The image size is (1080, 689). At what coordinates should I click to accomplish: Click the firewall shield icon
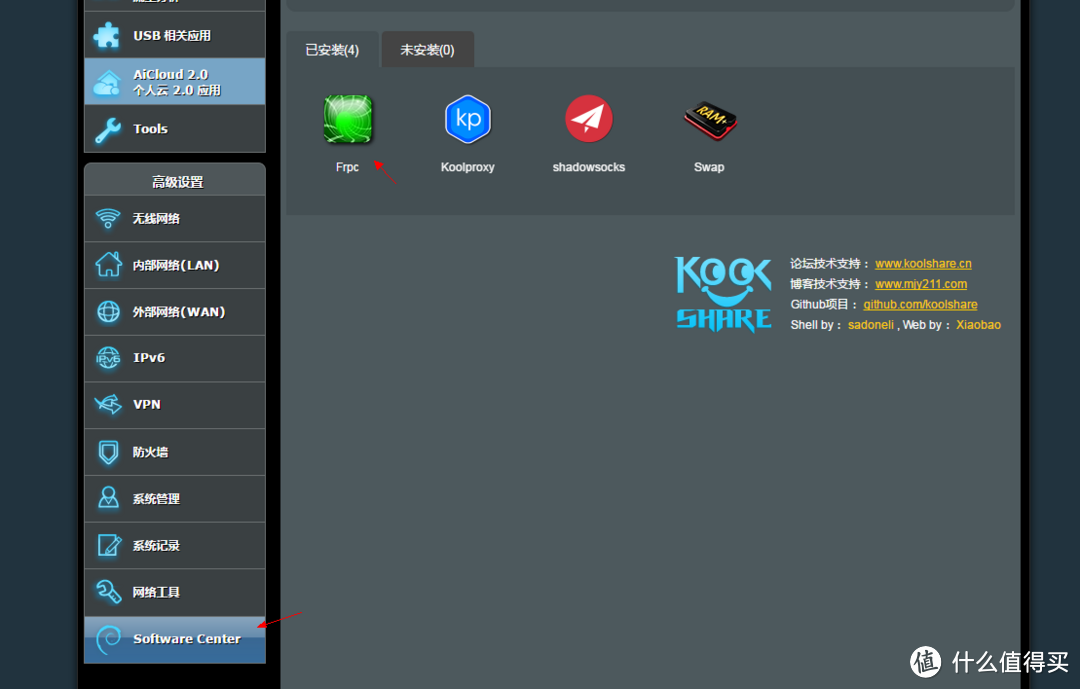tap(108, 452)
